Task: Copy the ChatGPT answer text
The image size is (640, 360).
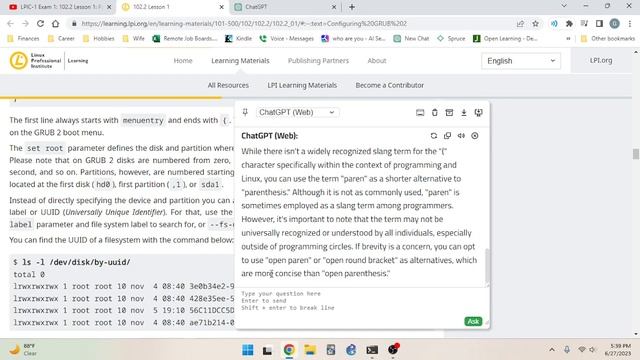Action: [x=447, y=136]
